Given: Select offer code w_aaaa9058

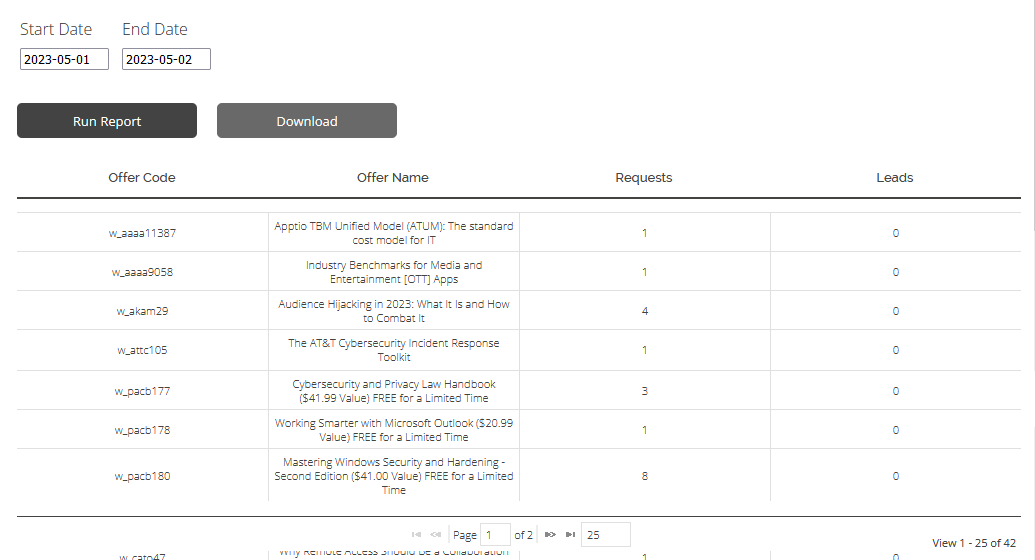Looking at the screenshot, I should pos(143,271).
